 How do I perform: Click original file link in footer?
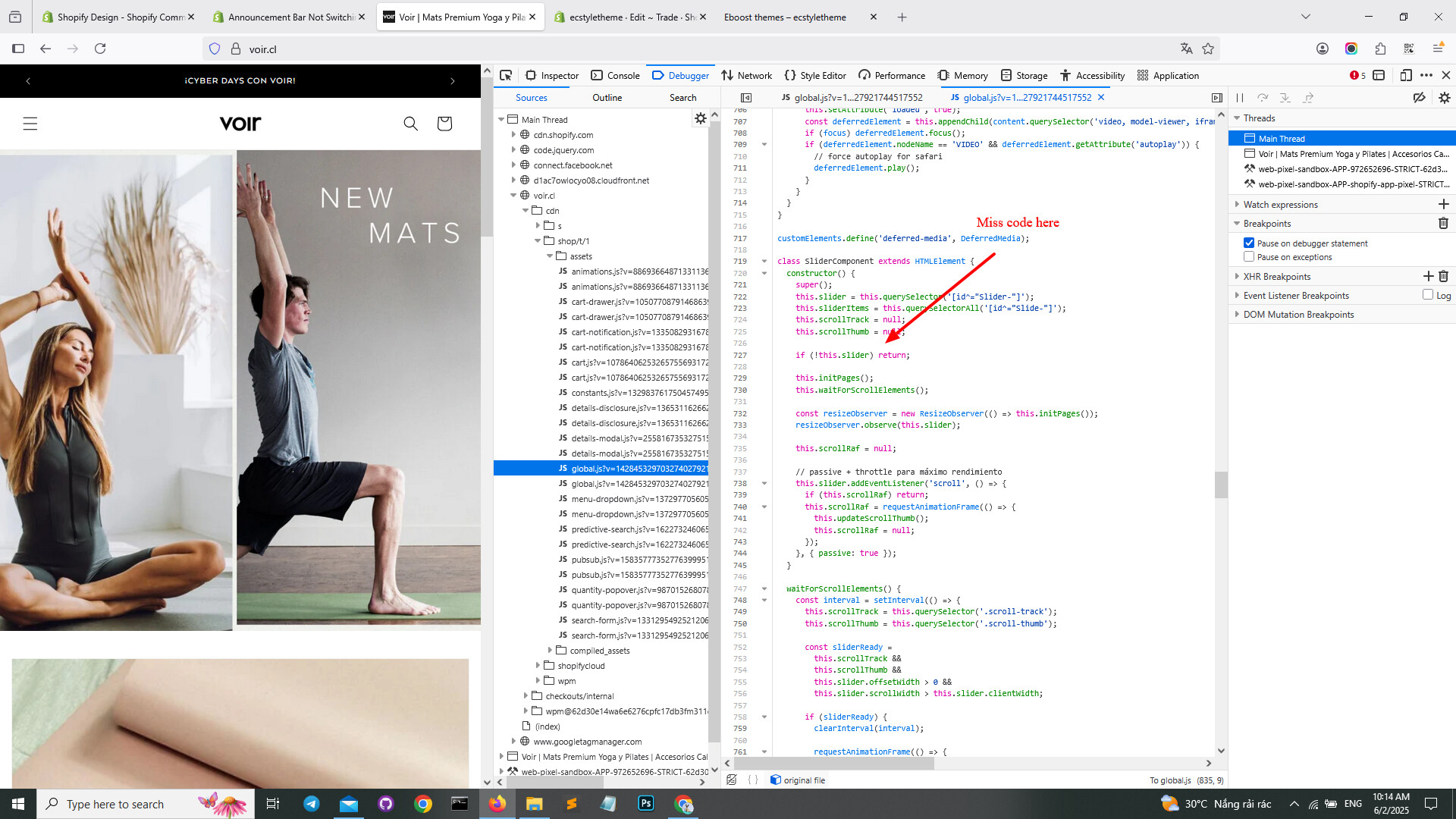click(798, 780)
